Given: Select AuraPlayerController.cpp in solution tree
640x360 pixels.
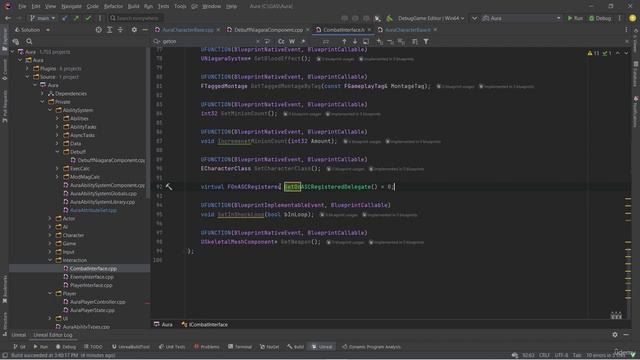Looking at the screenshot, I should tap(98, 302).
